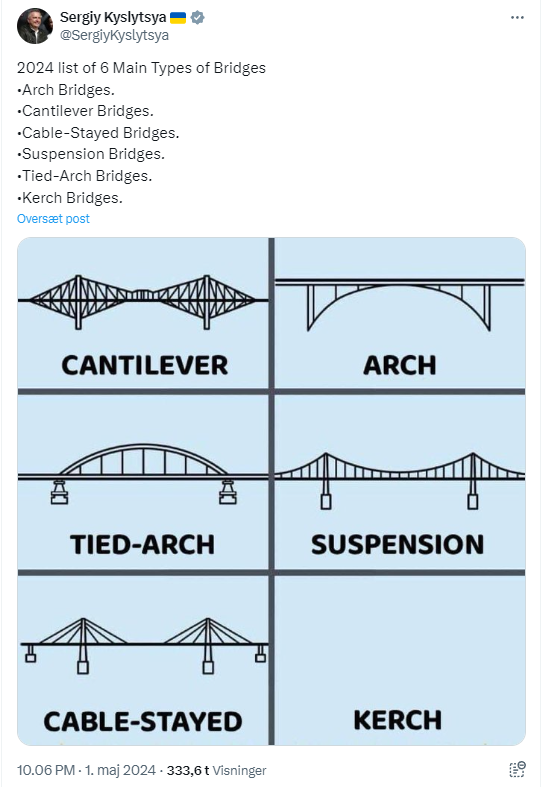
Task: Click the cable-stayed bridge drawing
Action: [x=144, y=645]
